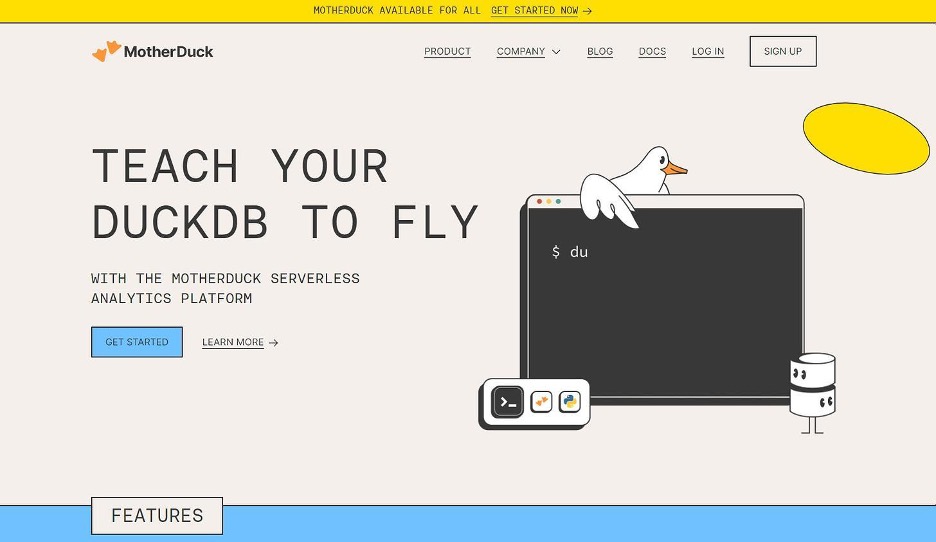Select the terminal prompt icon in the switcher
The height and width of the screenshot is (542, 936).
pos(507,402)
